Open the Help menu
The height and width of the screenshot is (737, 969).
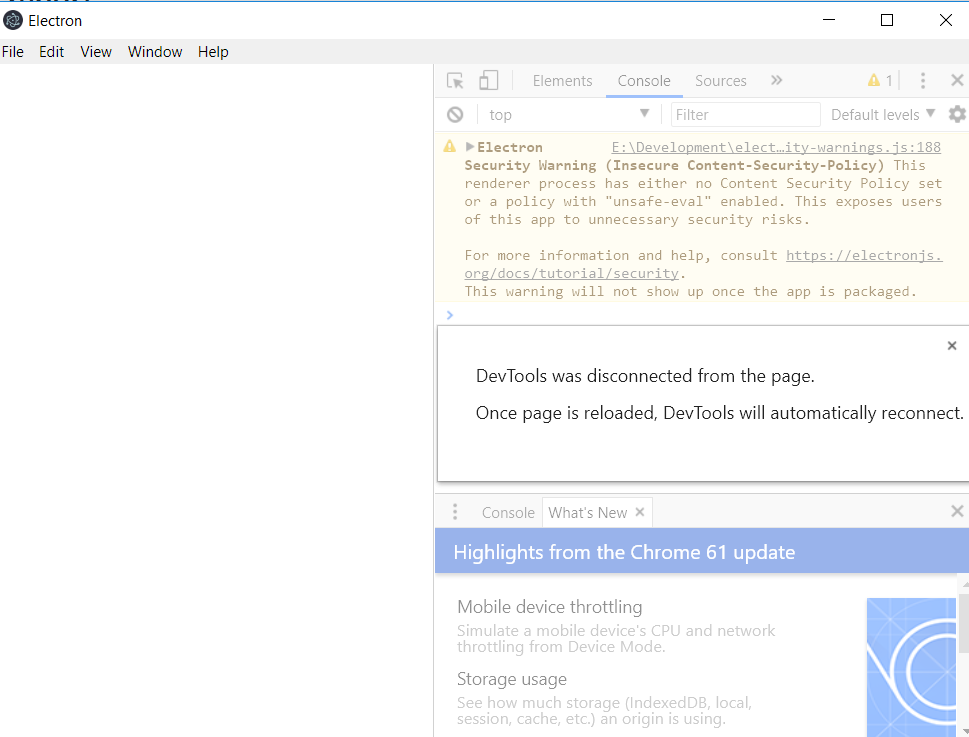click(213, 52)
